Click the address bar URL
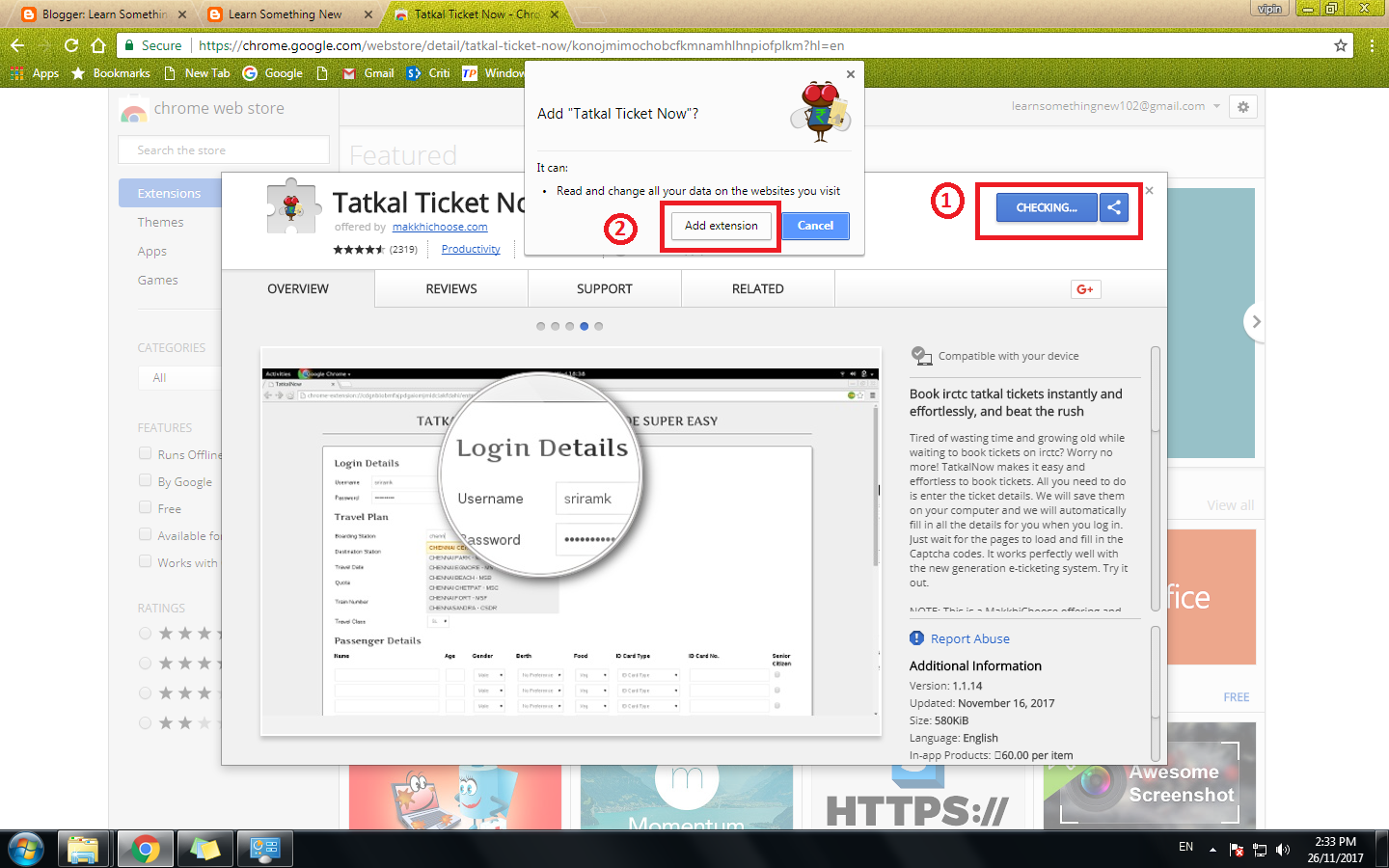The image size is (1389, 868). tap(522, 45)
